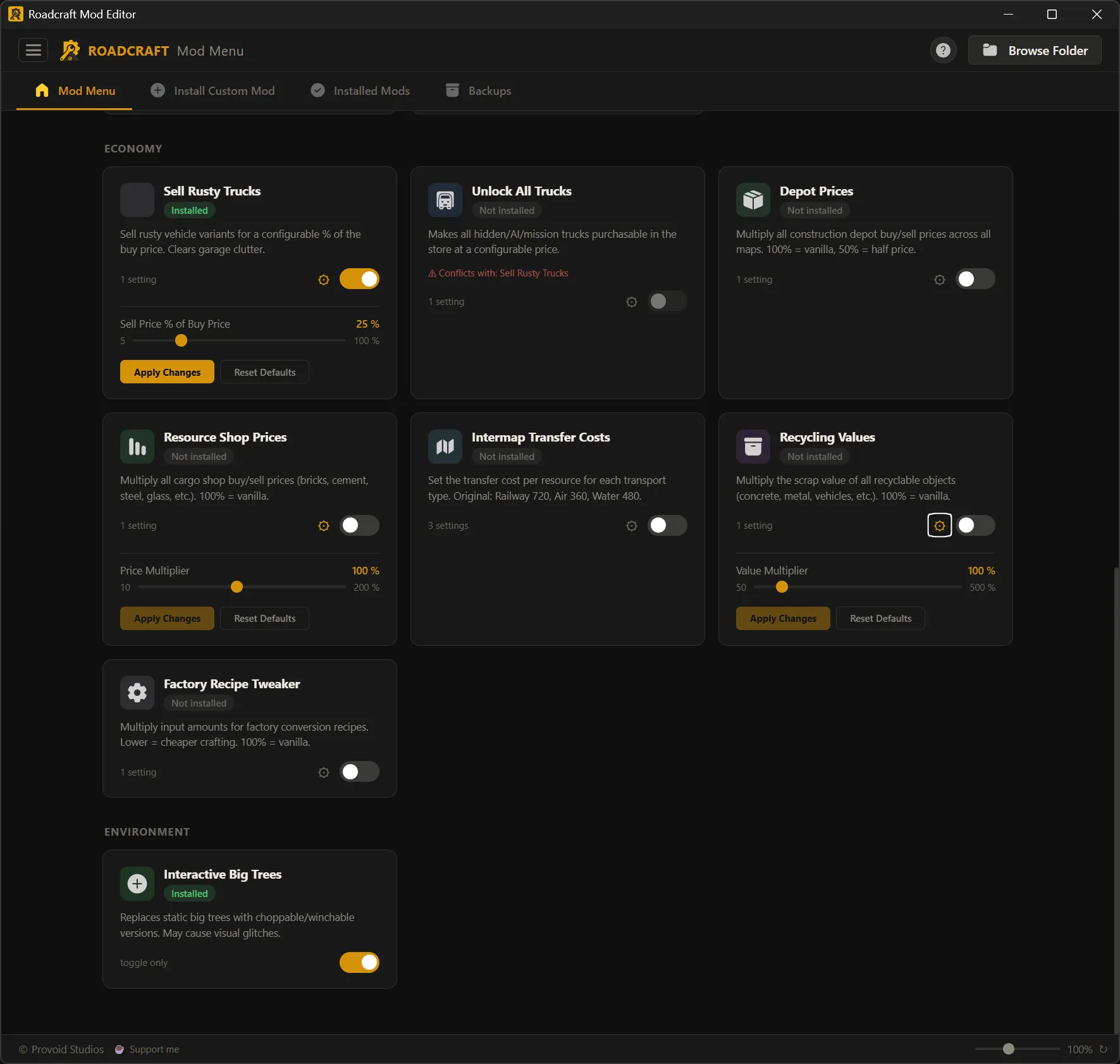
Task: Apply Changes for Resource Shop Prices
Action: [167, 619]
